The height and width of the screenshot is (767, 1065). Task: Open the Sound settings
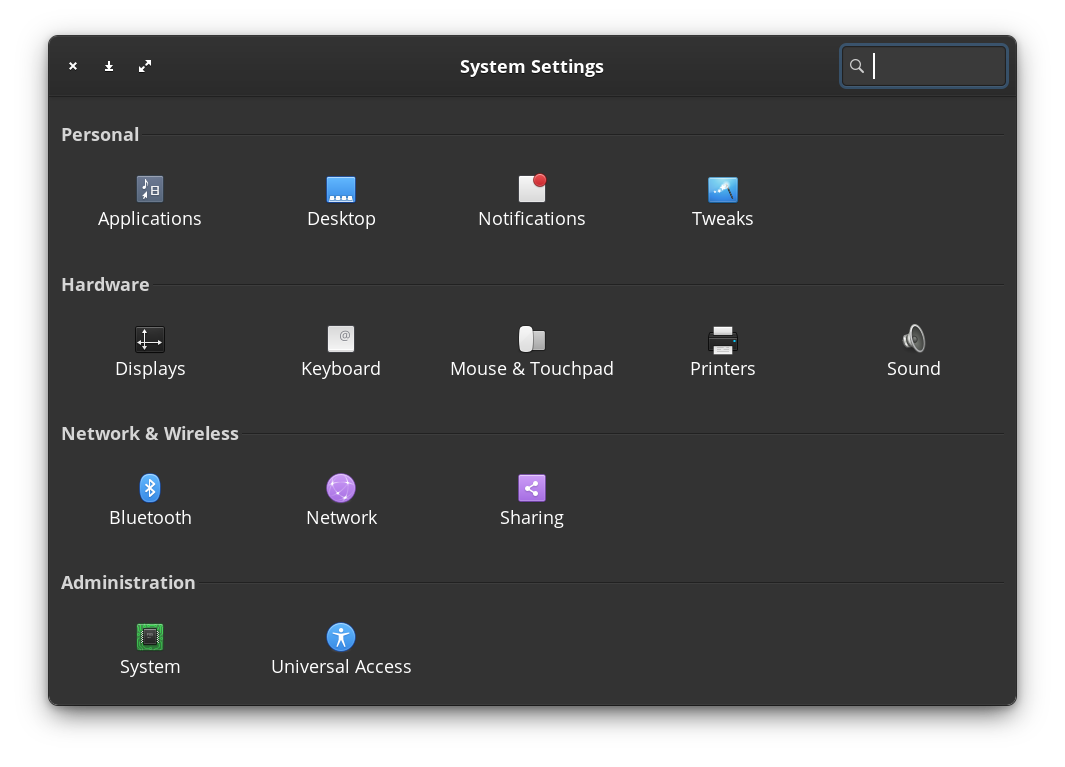pyautogui.click(x=913, y=340)
